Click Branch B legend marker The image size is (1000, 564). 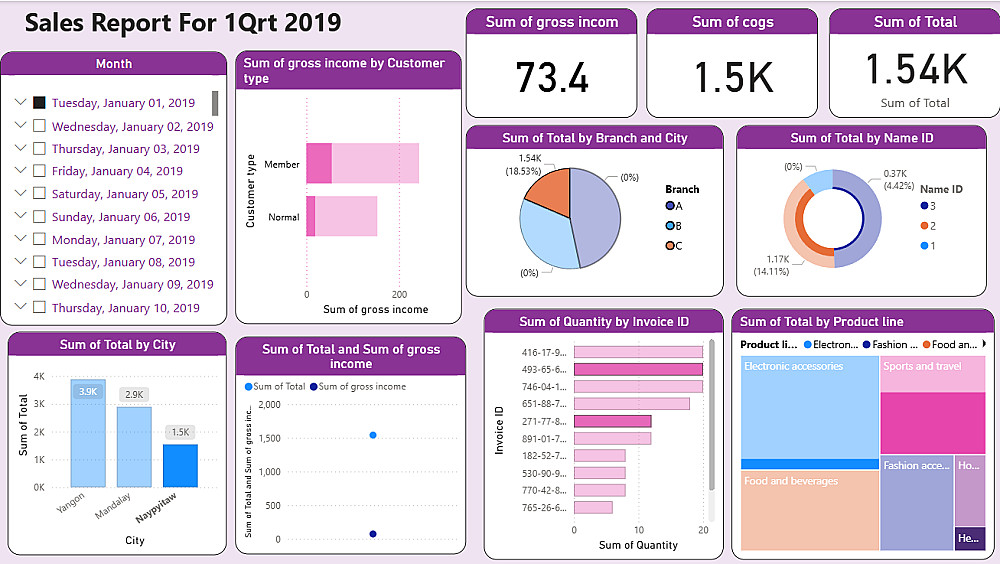(x=670, y=226)
